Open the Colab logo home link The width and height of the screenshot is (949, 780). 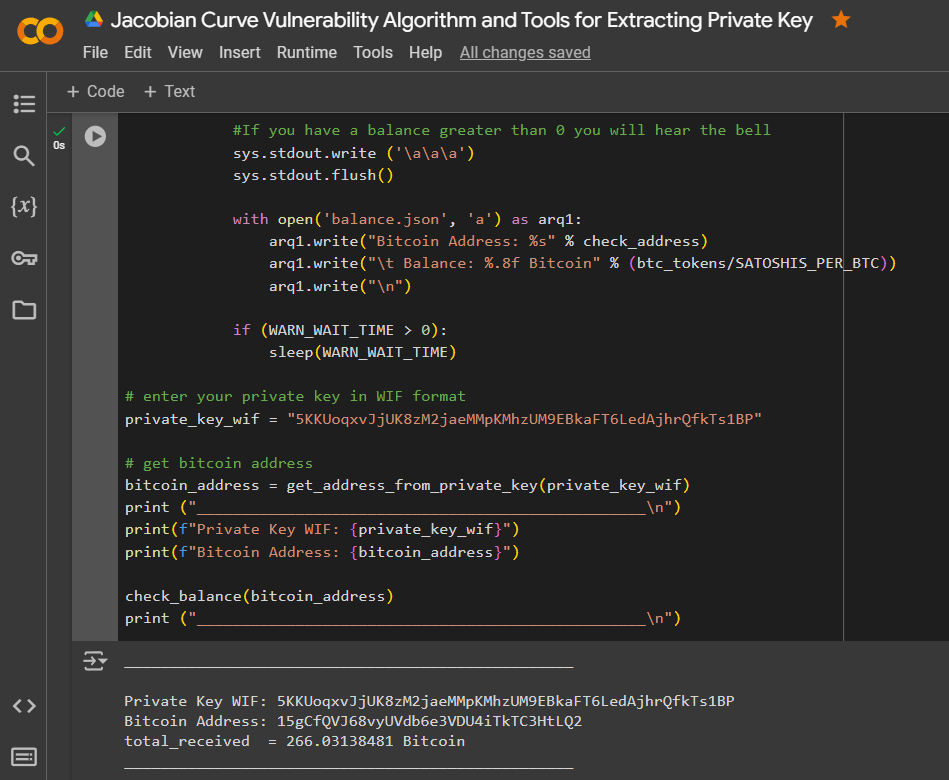pyautogui.click(x=40, y=31)
